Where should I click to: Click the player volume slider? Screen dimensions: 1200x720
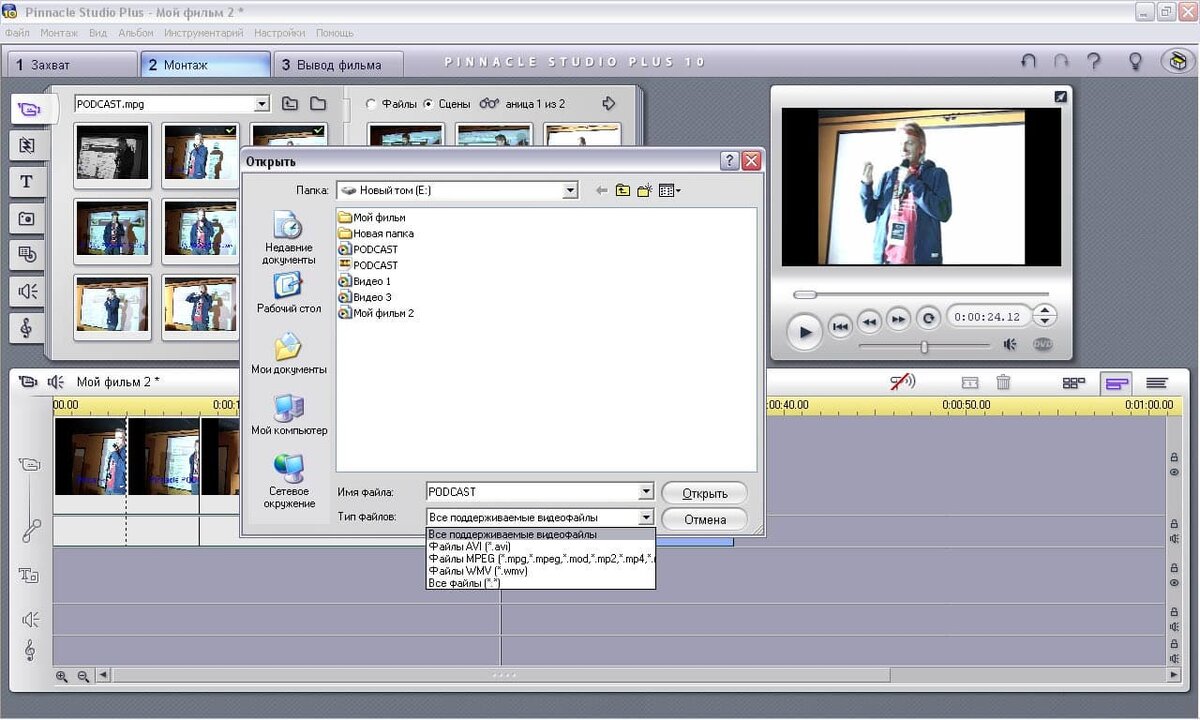pos(925,346)
